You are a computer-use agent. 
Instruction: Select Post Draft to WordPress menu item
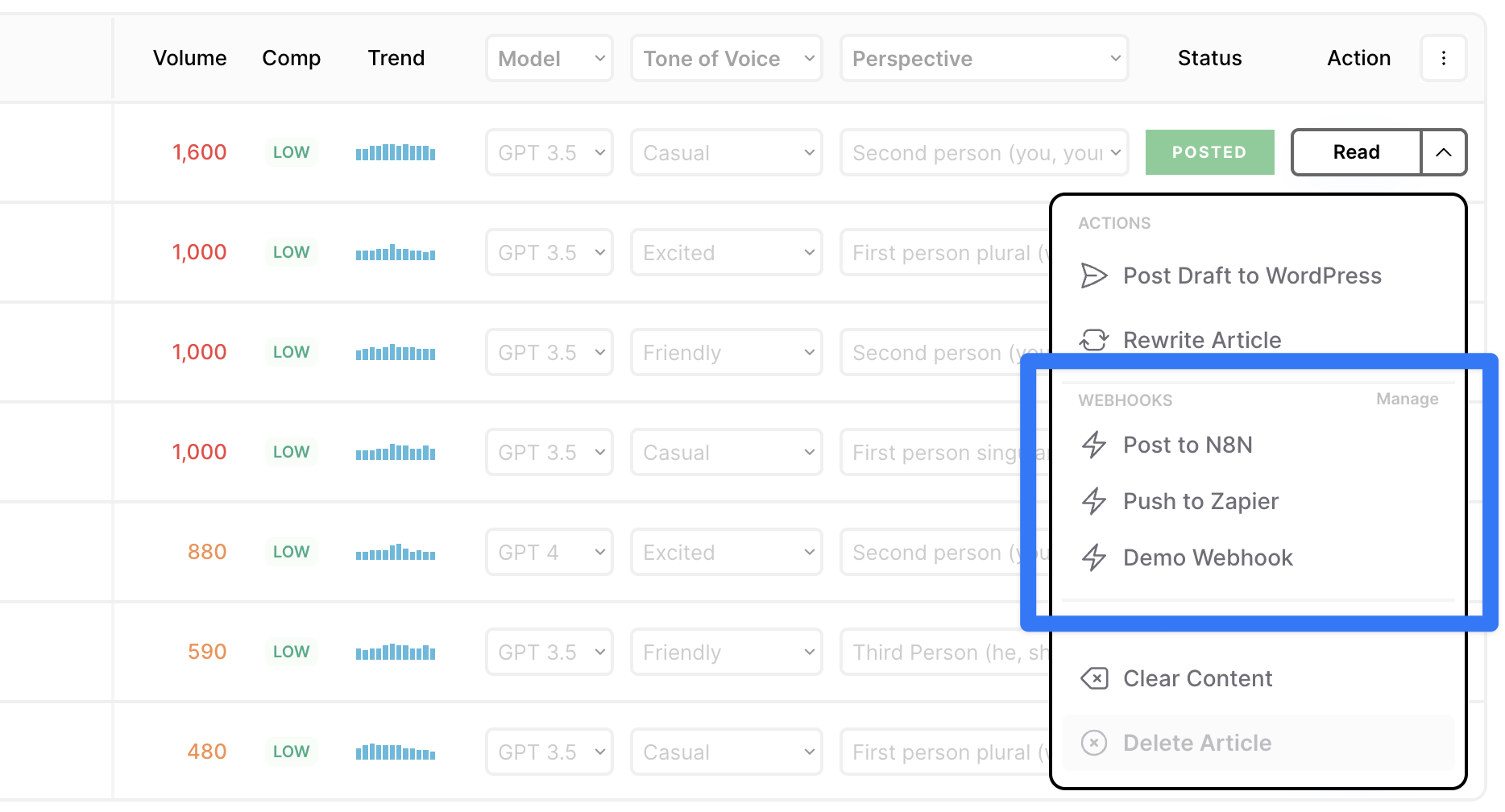[1251, 275]
